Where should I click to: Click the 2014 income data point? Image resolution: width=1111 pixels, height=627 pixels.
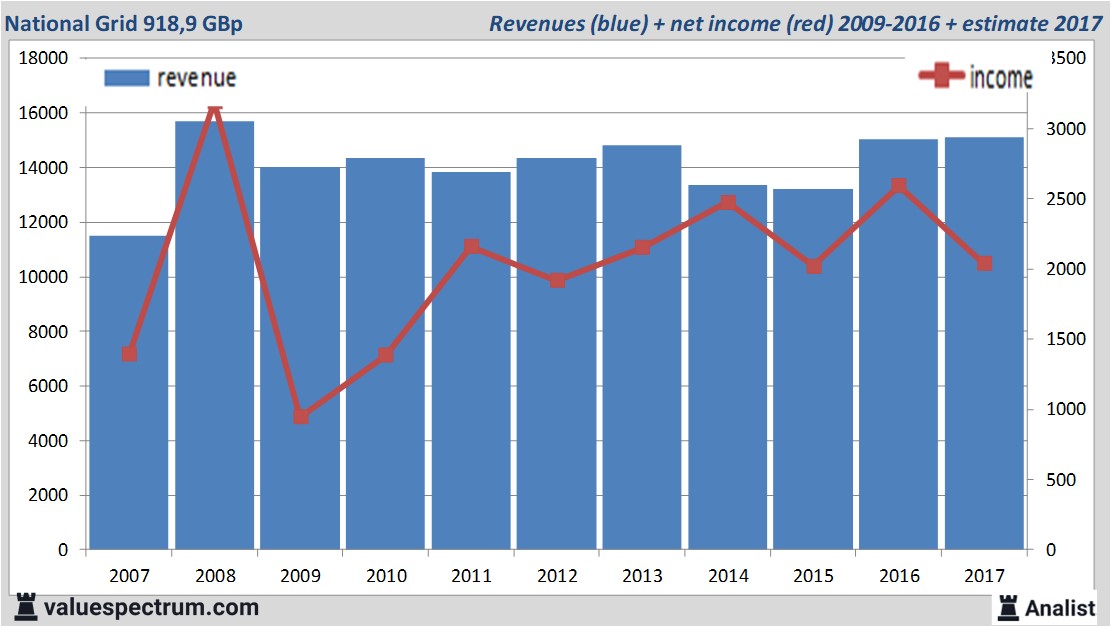[728, 203]
